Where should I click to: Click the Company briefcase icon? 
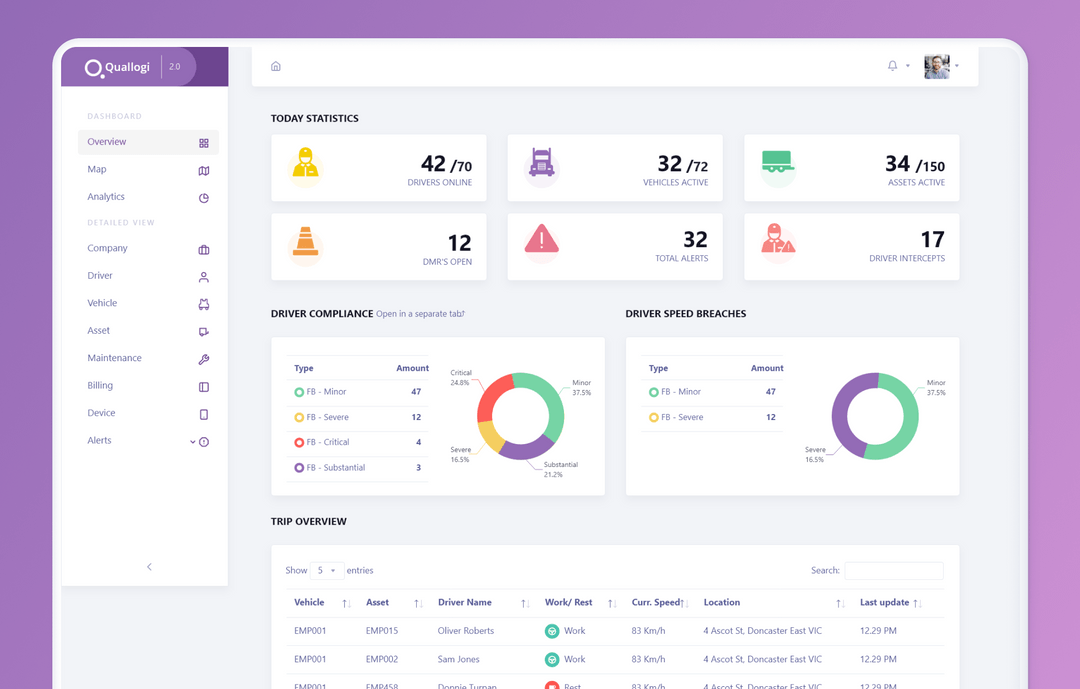203,248
